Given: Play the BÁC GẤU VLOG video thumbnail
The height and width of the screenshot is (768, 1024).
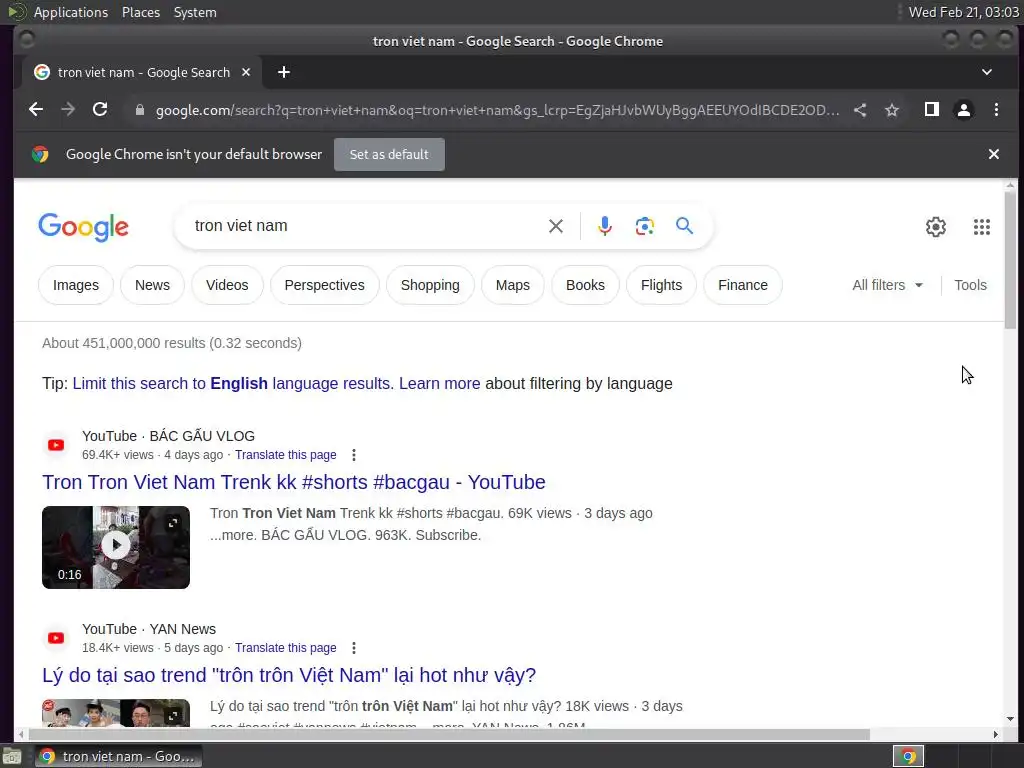Looking at the screenshot, I should click(116, 547).
